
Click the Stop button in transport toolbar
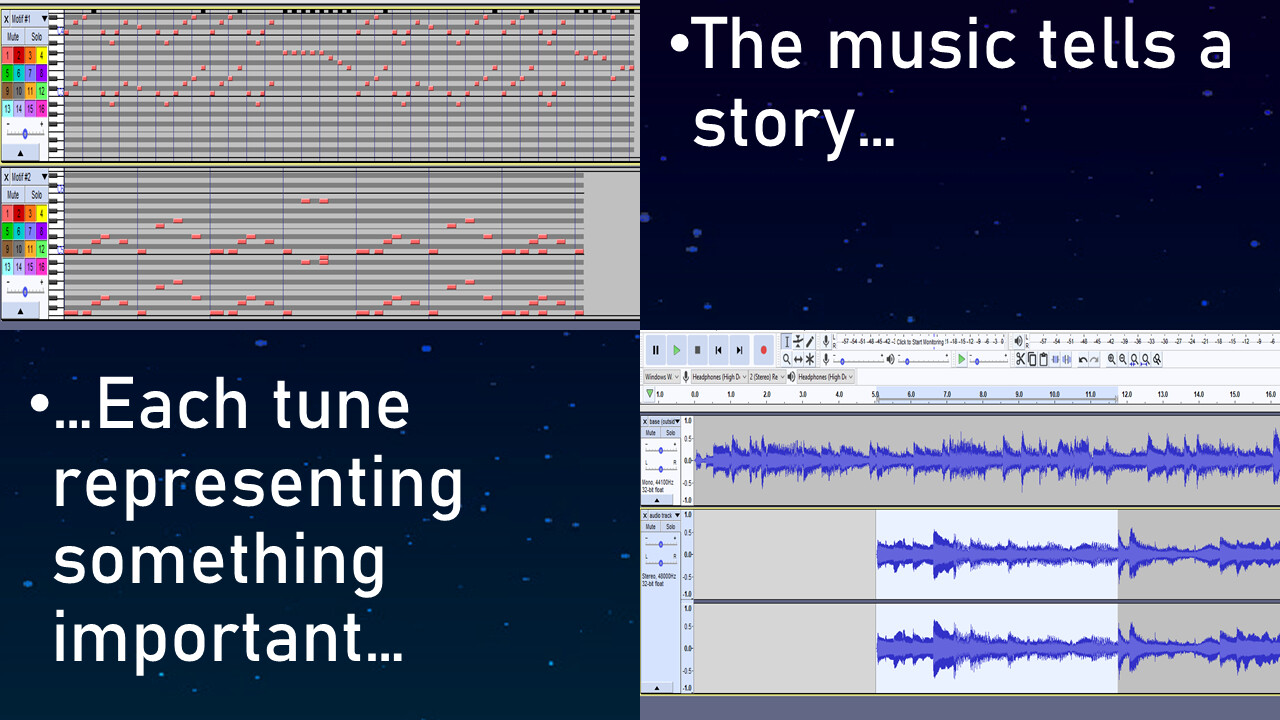tap(697, 350)
